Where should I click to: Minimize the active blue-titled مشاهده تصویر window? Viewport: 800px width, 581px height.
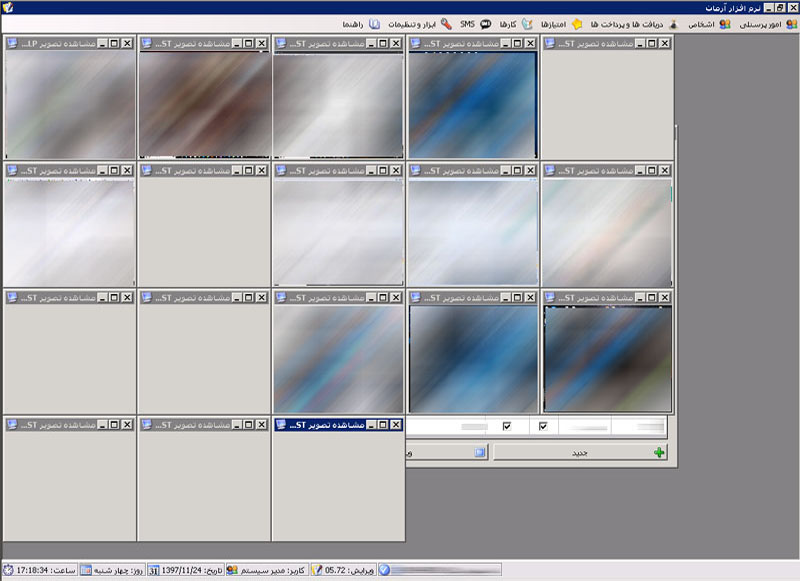(x=371, y=424)
